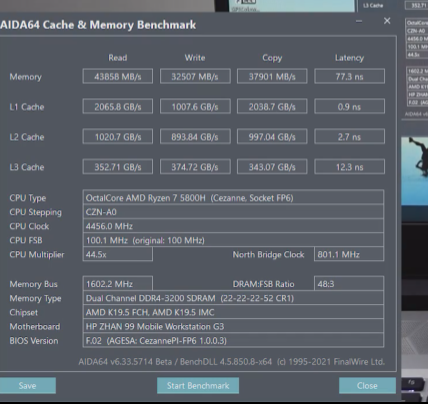
Task: Select Memory Read value 43858 MB/s
Action: pos(118,76)
